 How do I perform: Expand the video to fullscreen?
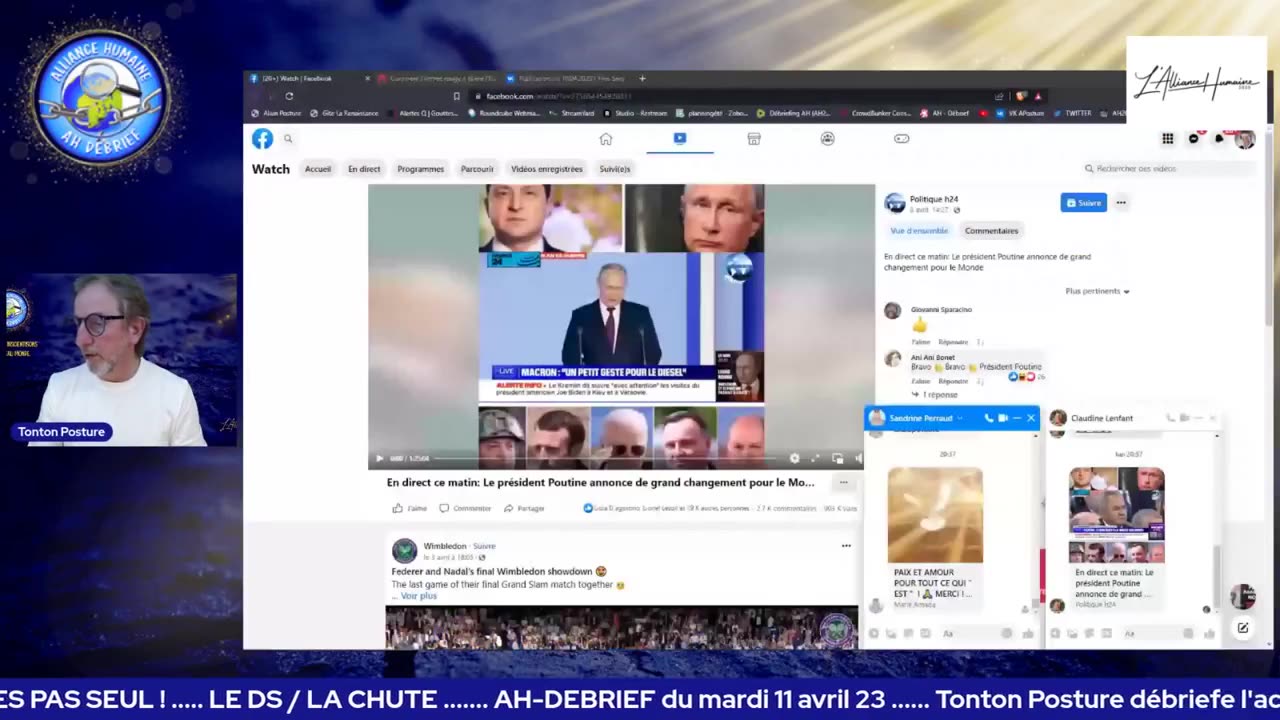coord(815,458)
